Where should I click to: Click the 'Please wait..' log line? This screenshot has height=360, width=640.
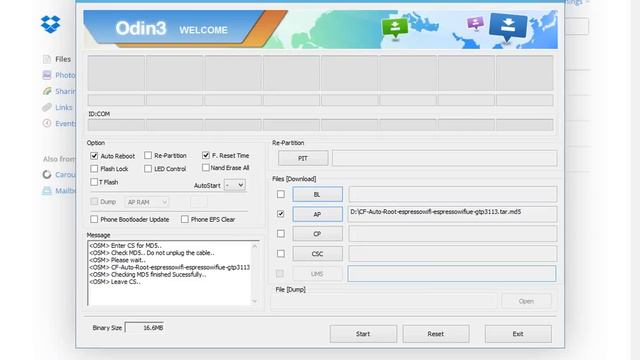click(x=118, y=260)
